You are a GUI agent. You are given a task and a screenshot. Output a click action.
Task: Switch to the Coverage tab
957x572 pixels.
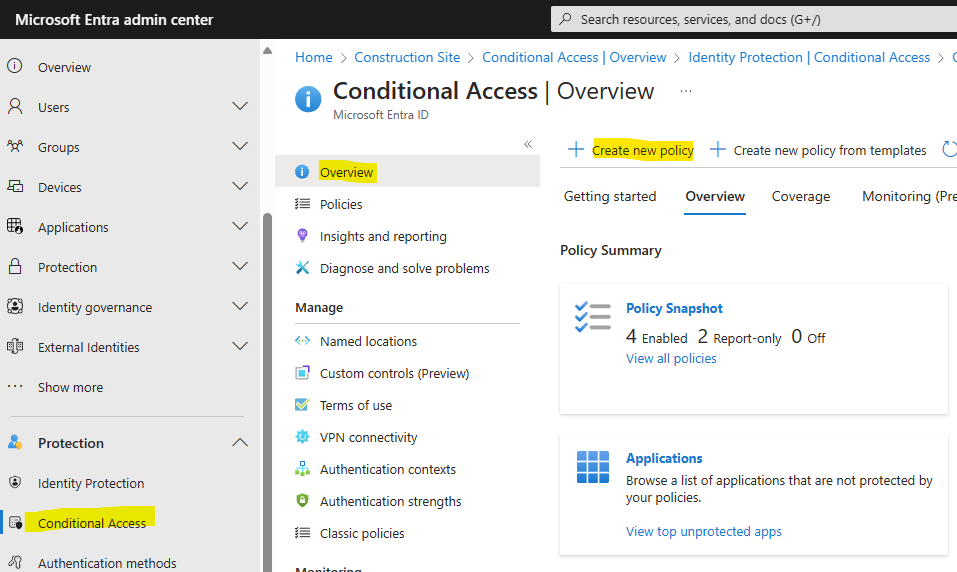(x=801, y=196)
